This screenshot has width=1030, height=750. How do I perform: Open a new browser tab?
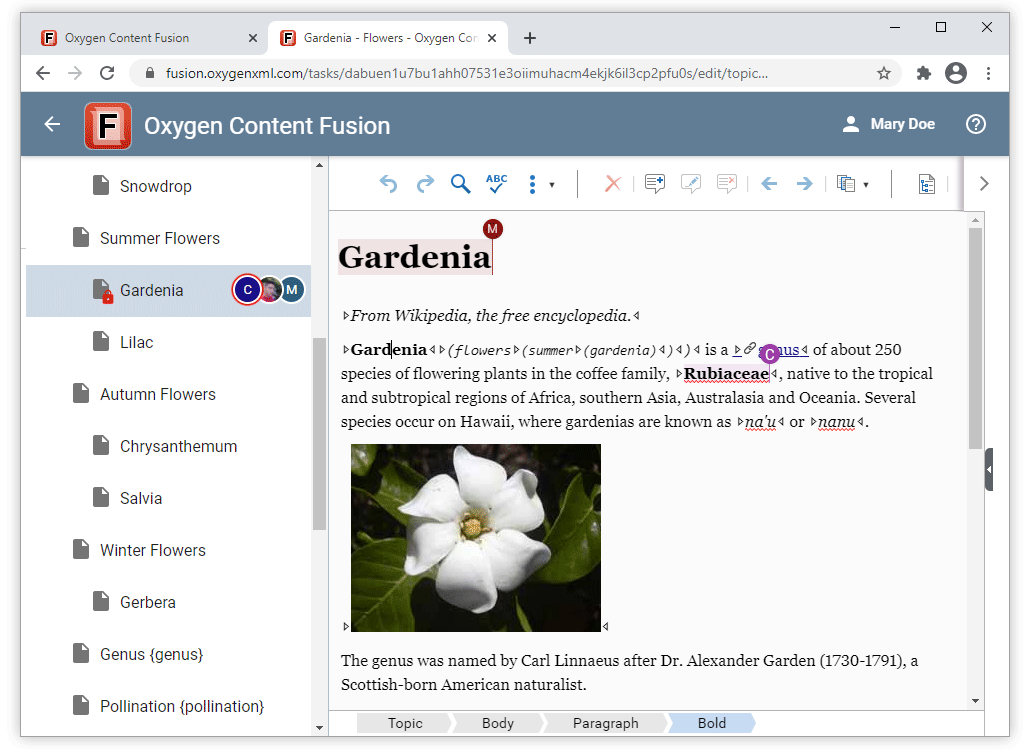(530, 38)
